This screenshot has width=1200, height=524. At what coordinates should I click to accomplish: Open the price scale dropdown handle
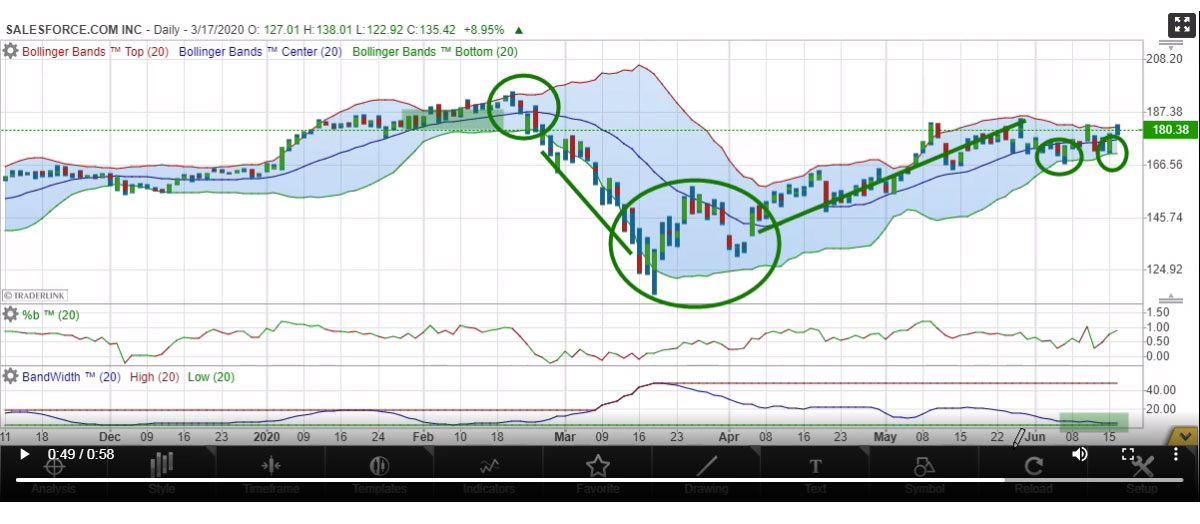(x=1170, y=45)
